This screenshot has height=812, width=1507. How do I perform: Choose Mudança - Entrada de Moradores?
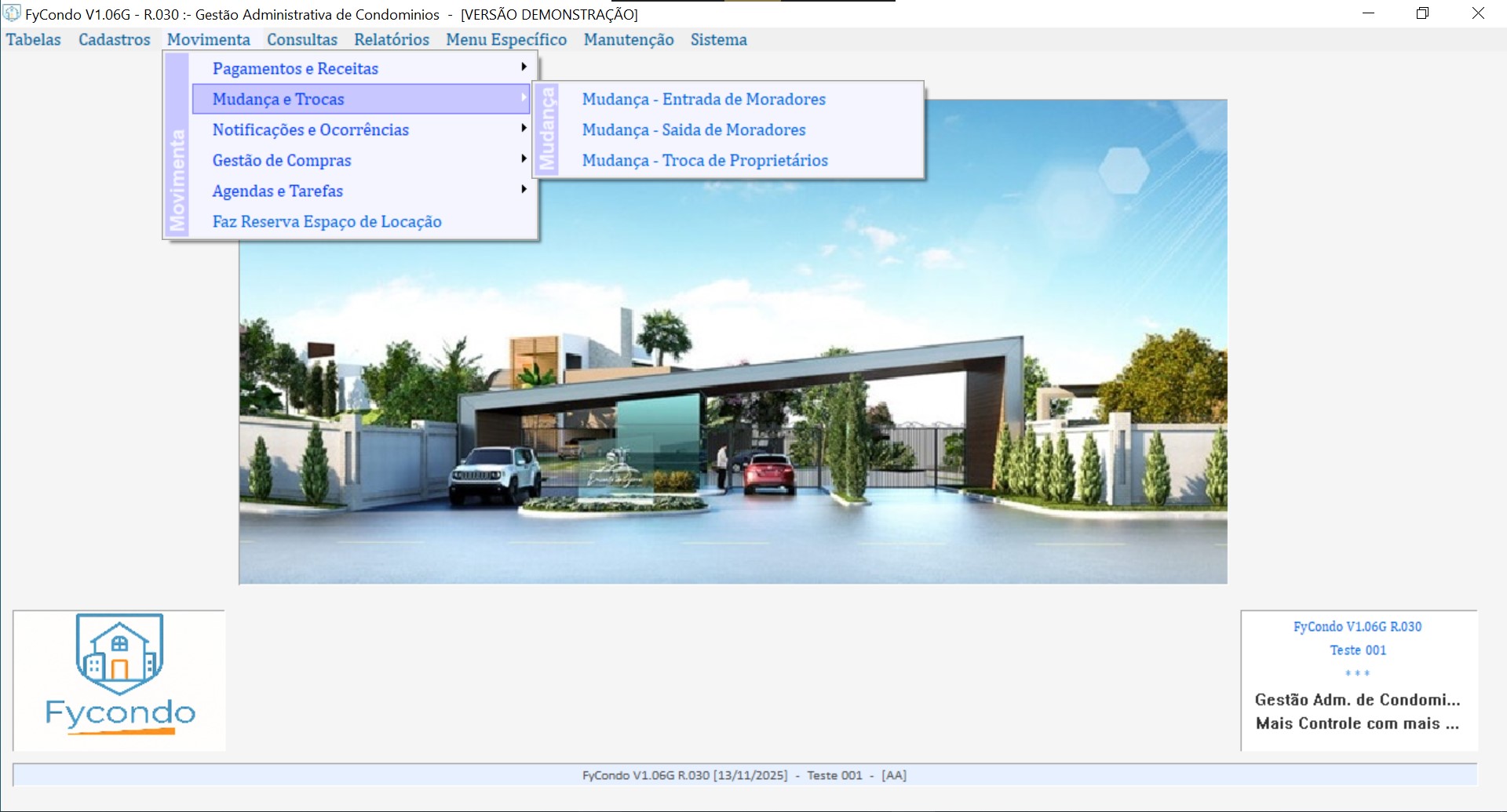click(703, 99)
